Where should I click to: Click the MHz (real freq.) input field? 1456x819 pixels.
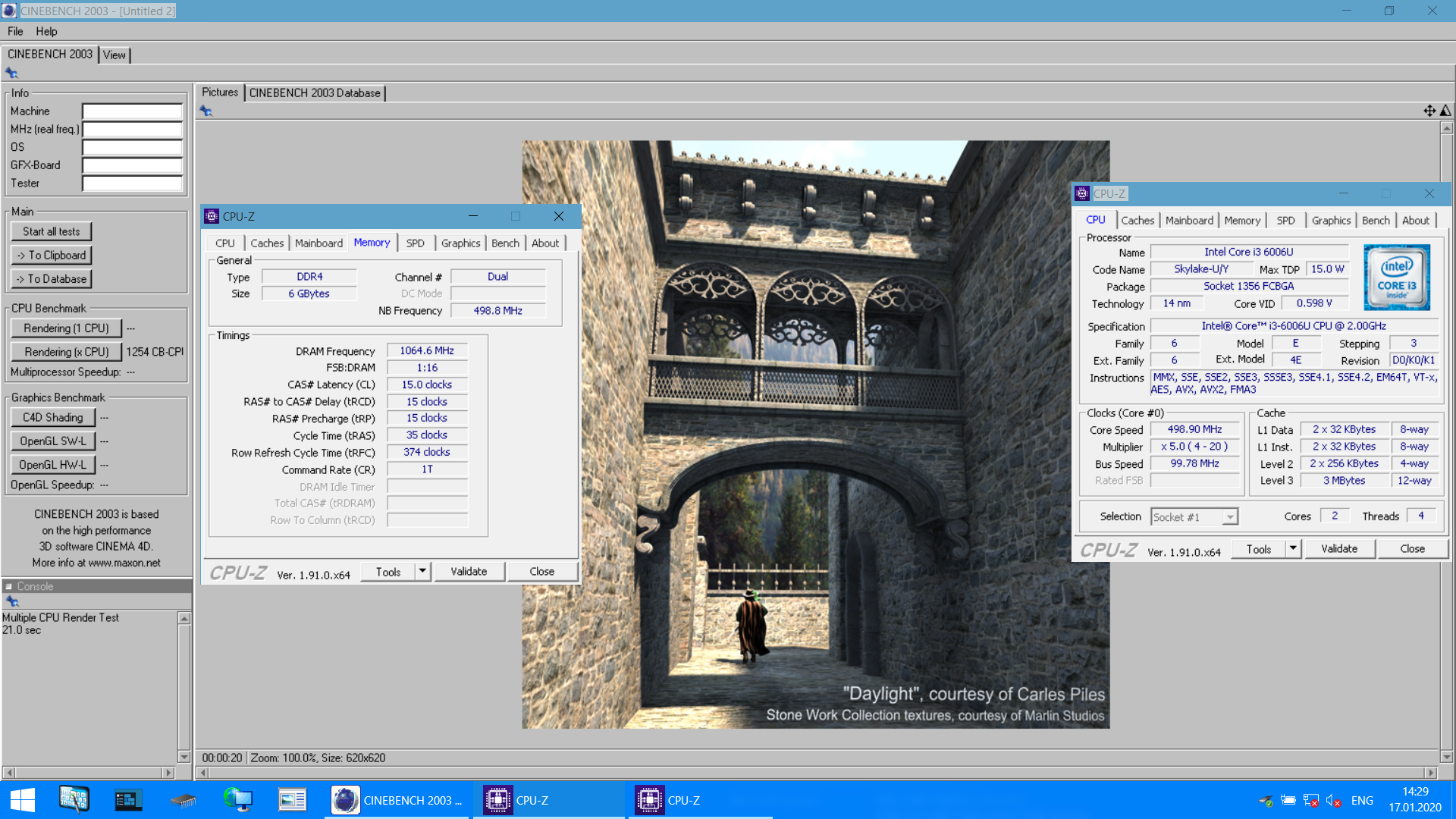coord(132,129)
